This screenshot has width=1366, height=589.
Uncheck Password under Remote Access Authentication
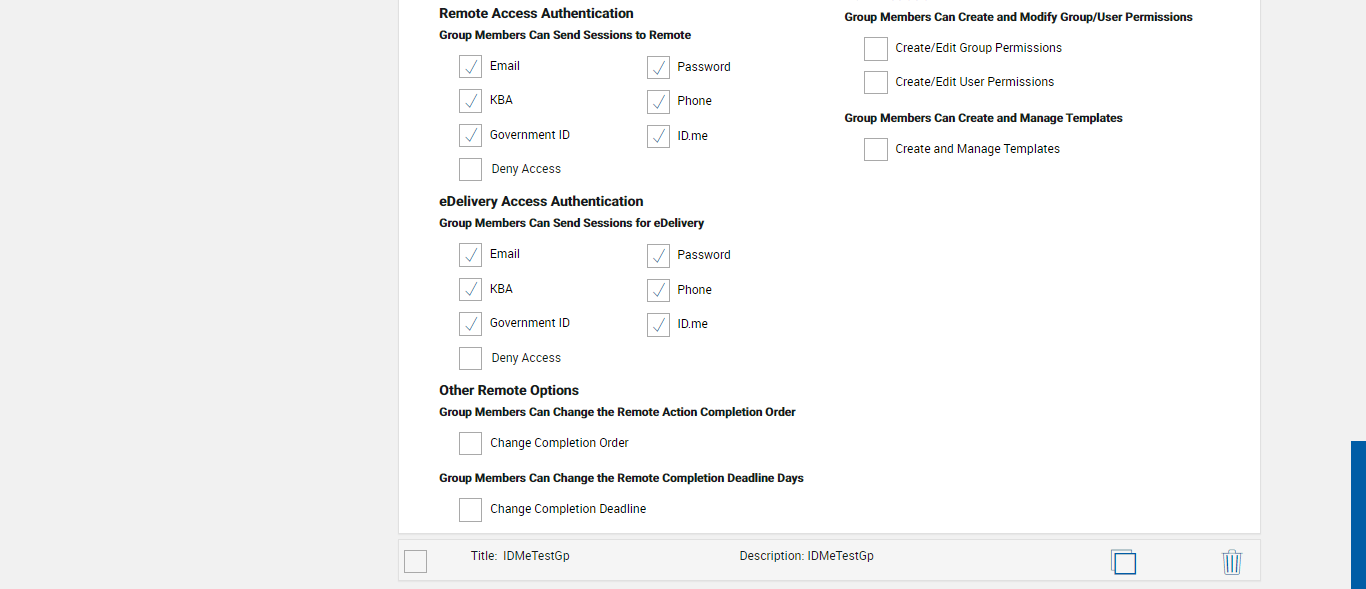(658, 67)
